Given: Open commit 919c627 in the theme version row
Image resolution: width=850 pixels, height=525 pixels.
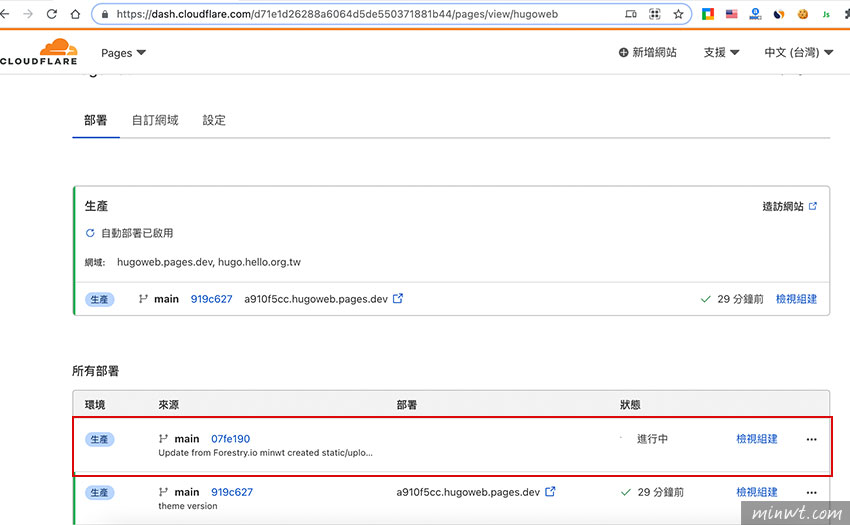Looking at the screenshot, I should 232,492.
